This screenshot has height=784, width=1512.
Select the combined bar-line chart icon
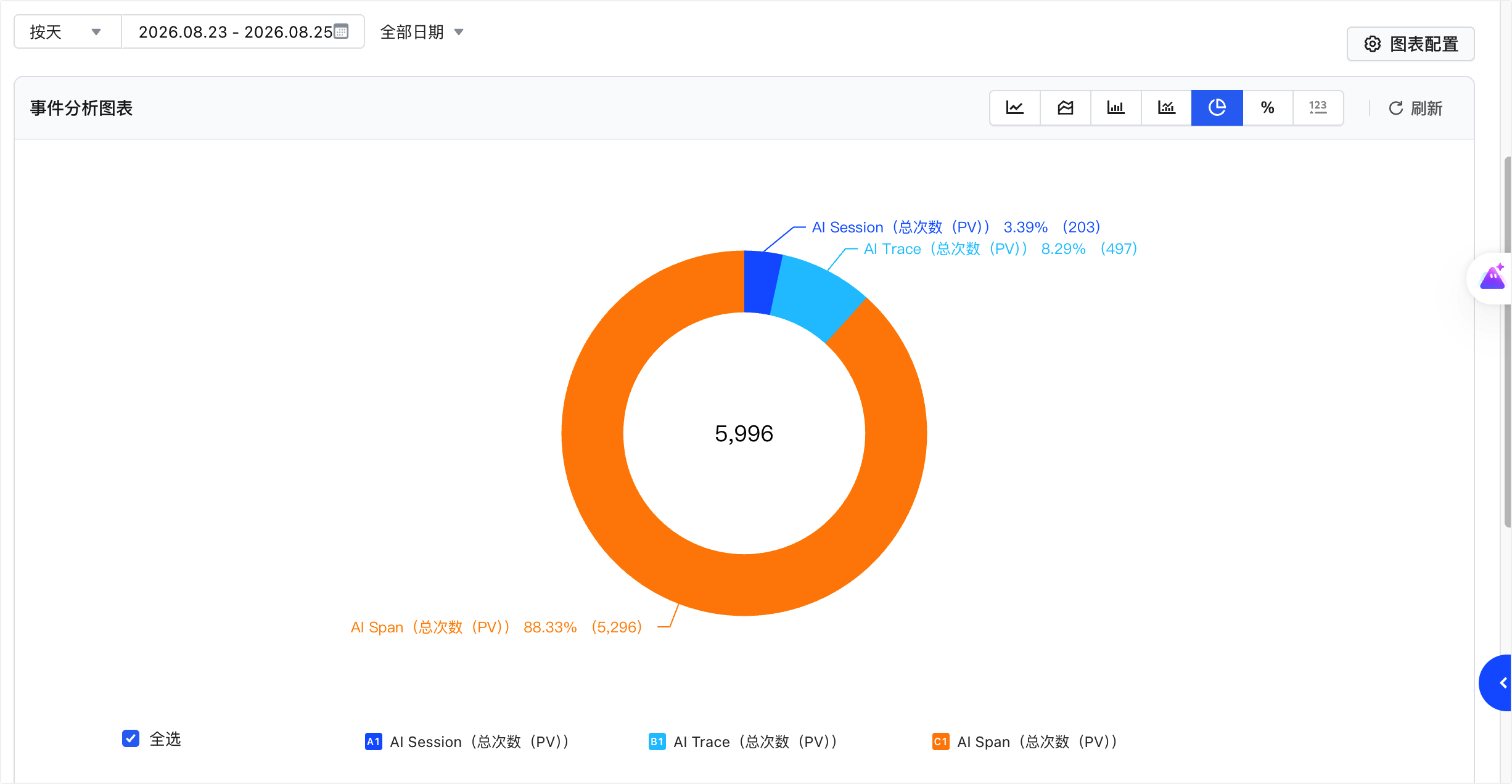coord(1167,108)
